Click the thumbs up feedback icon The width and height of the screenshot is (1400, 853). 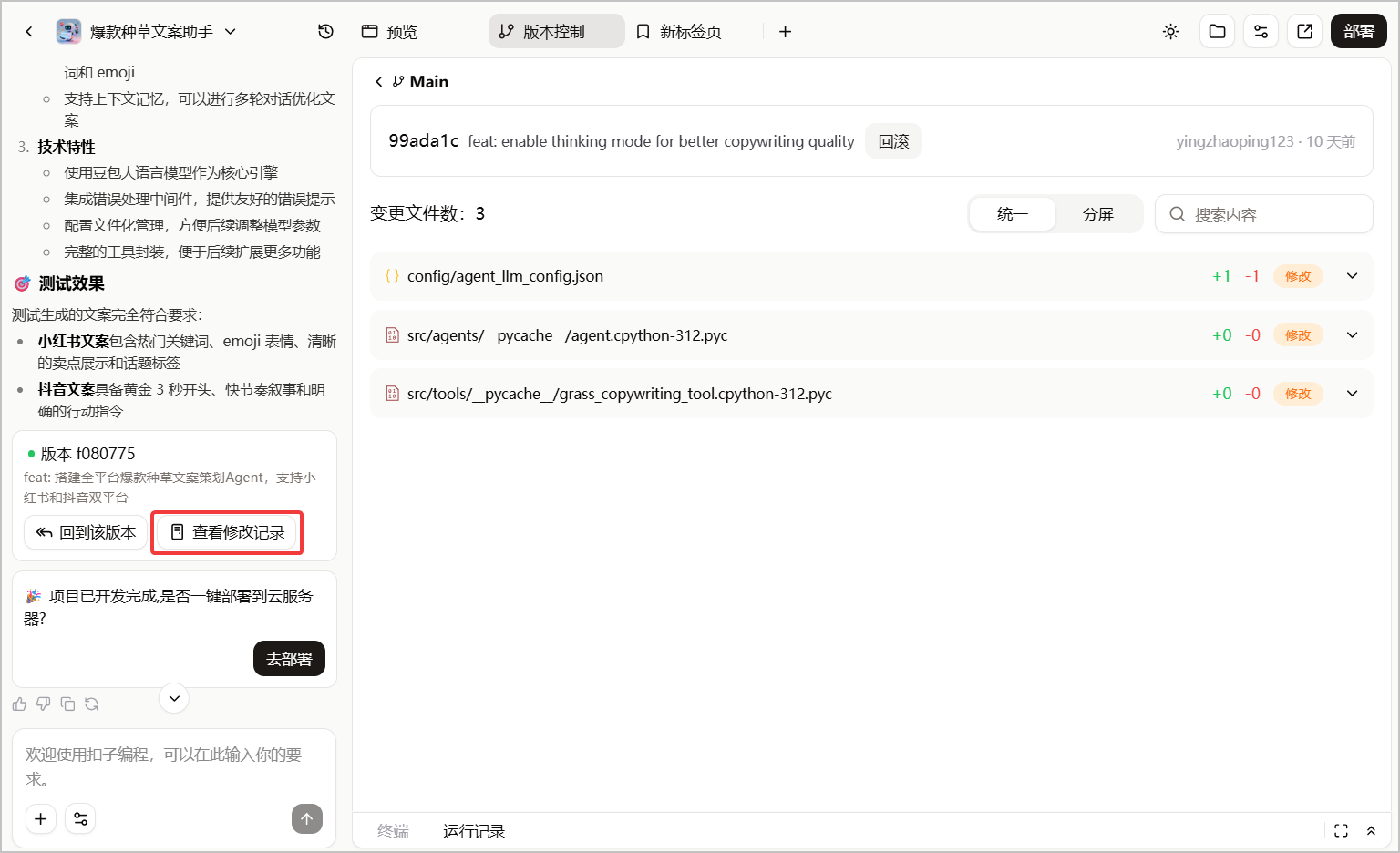click(x=19, y=704)
